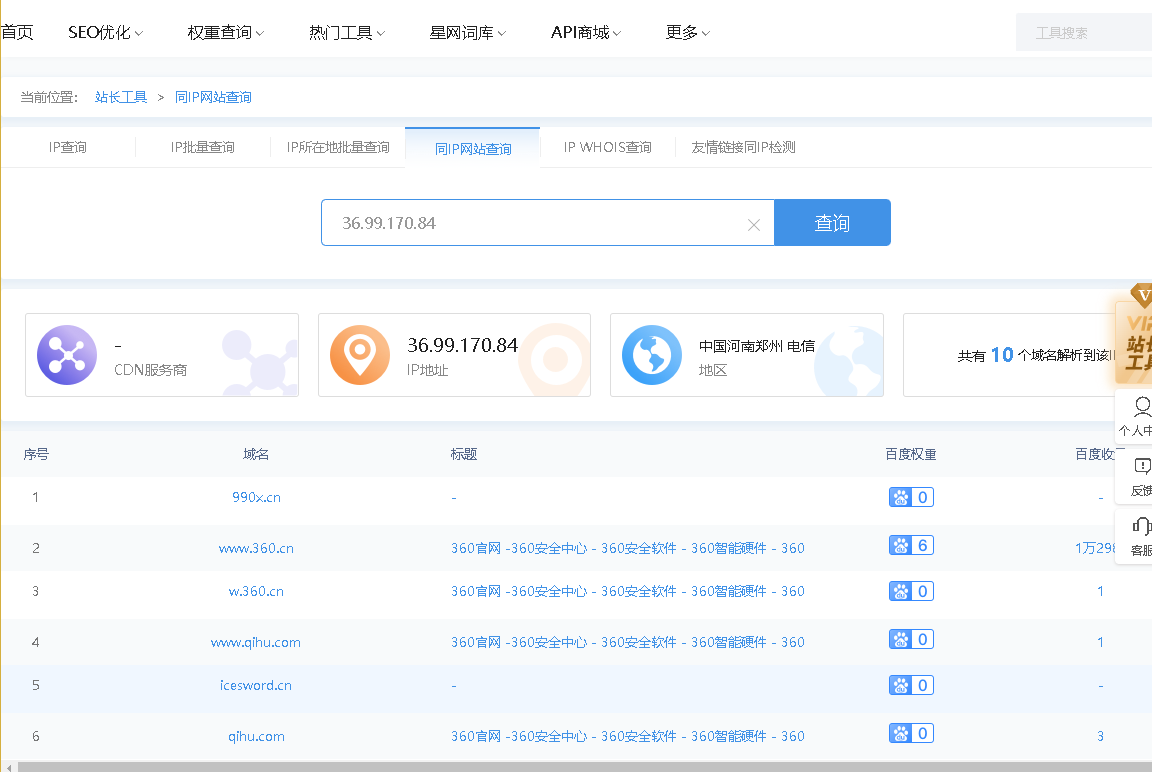Open 站长工具 breadcrumb link
The image size is (1152, 772).
[120, 97]
